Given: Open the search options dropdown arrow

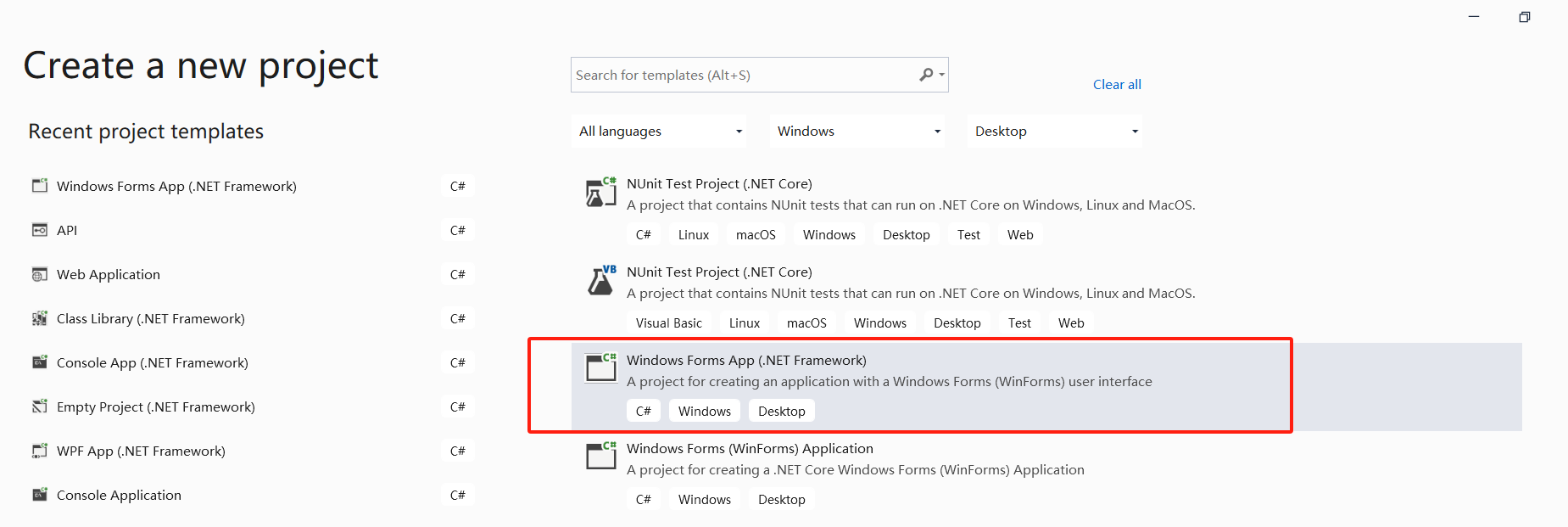Looking at the screenshot, I should [x=941, y=75].
